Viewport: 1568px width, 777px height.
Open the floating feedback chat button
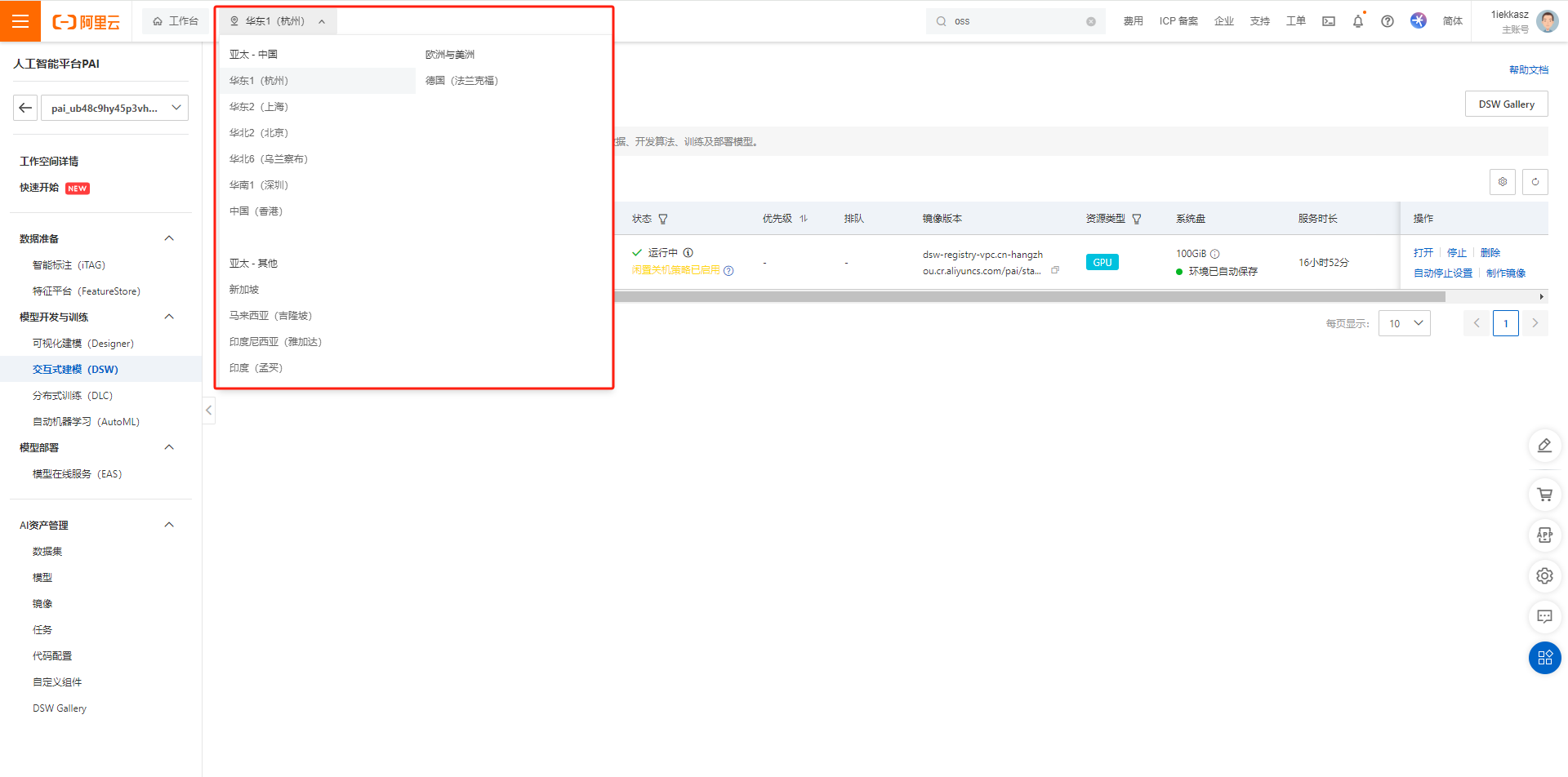pos(1544,616)
